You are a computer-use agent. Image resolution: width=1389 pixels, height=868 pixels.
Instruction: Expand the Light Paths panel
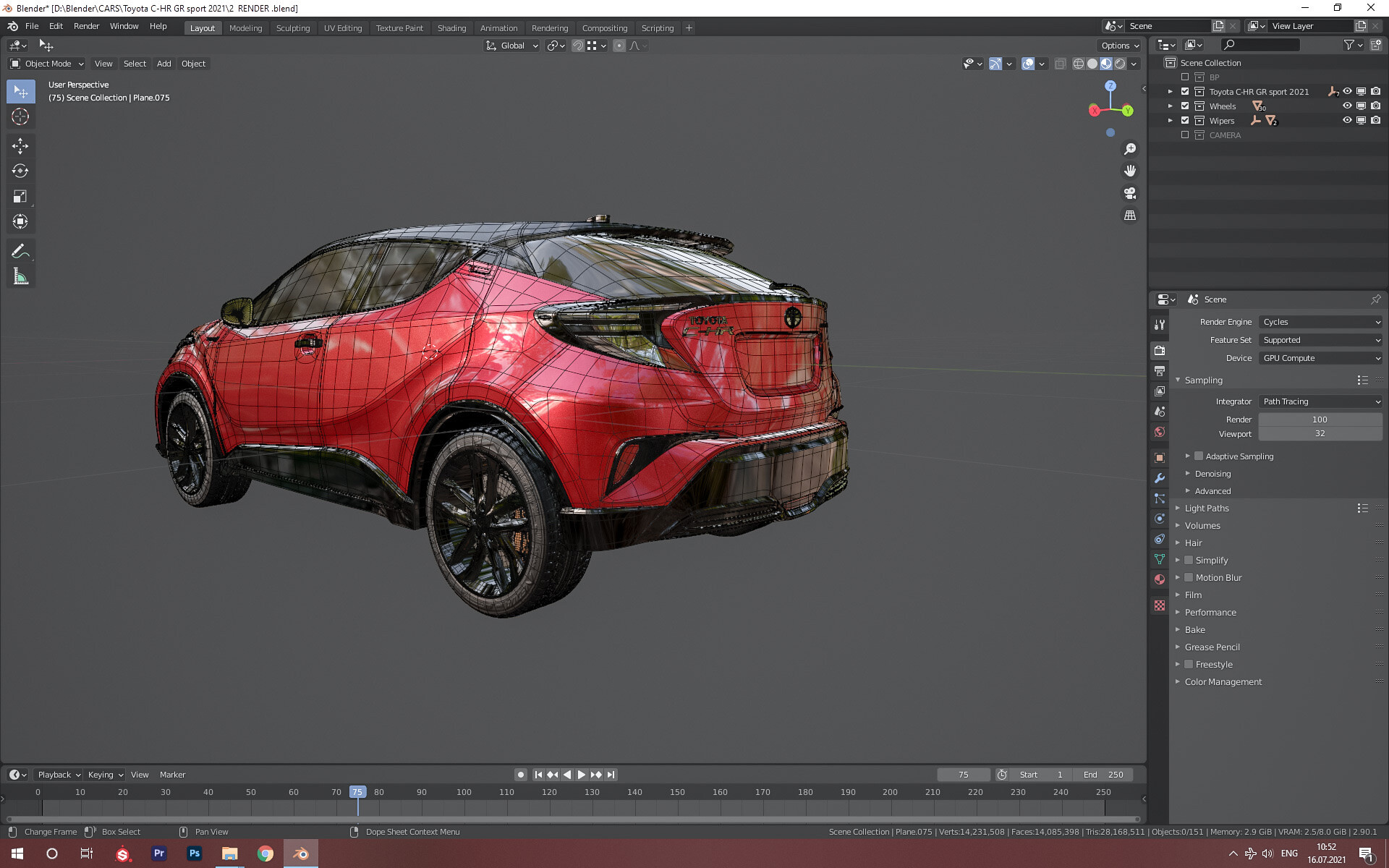coord(1207,509)
